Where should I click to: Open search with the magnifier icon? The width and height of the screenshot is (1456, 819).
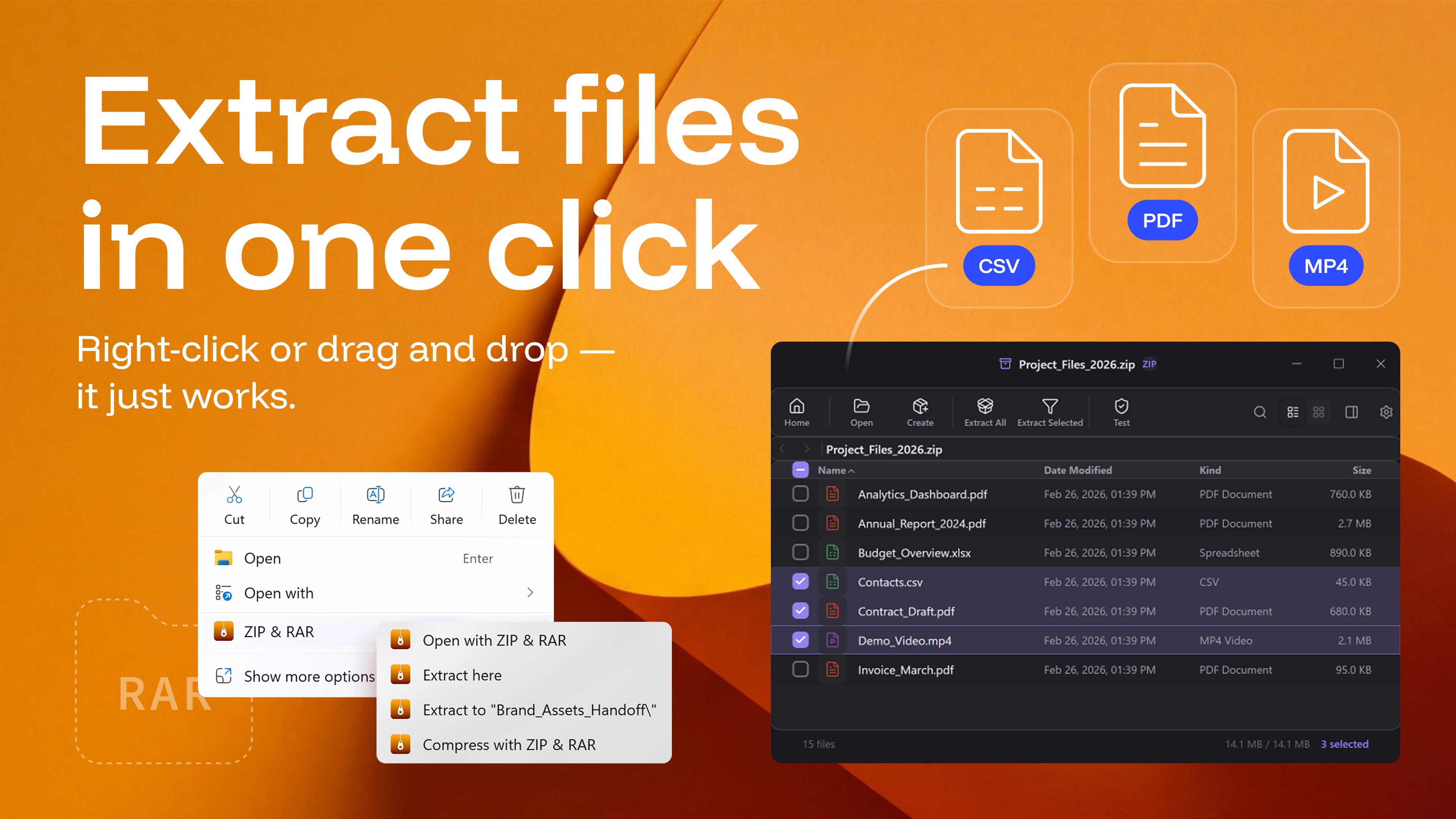[1260, 412]
